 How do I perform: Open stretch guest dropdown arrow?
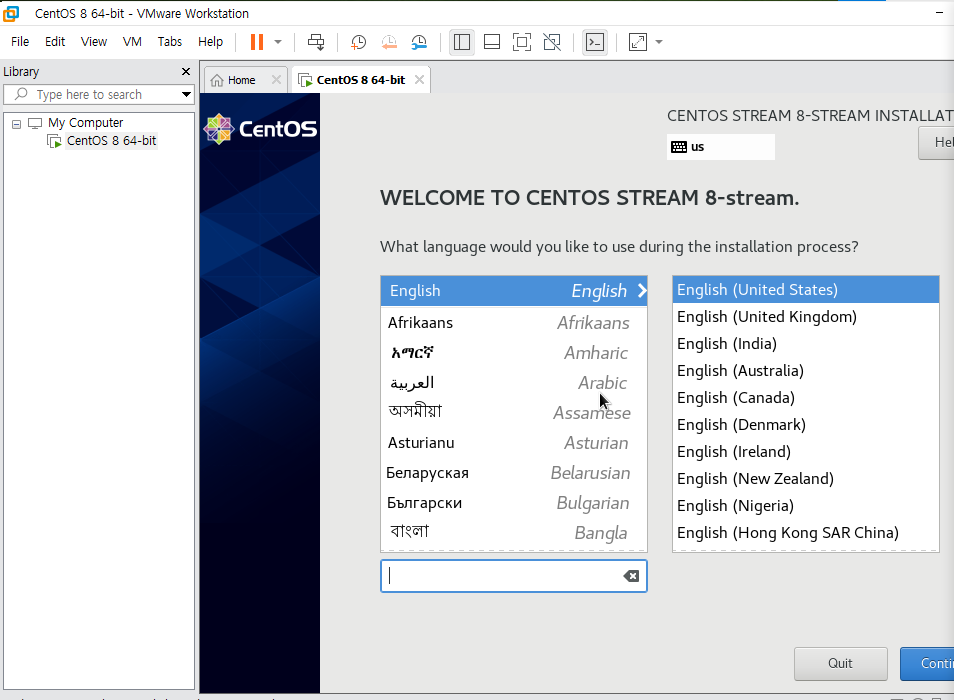point(659,42)
